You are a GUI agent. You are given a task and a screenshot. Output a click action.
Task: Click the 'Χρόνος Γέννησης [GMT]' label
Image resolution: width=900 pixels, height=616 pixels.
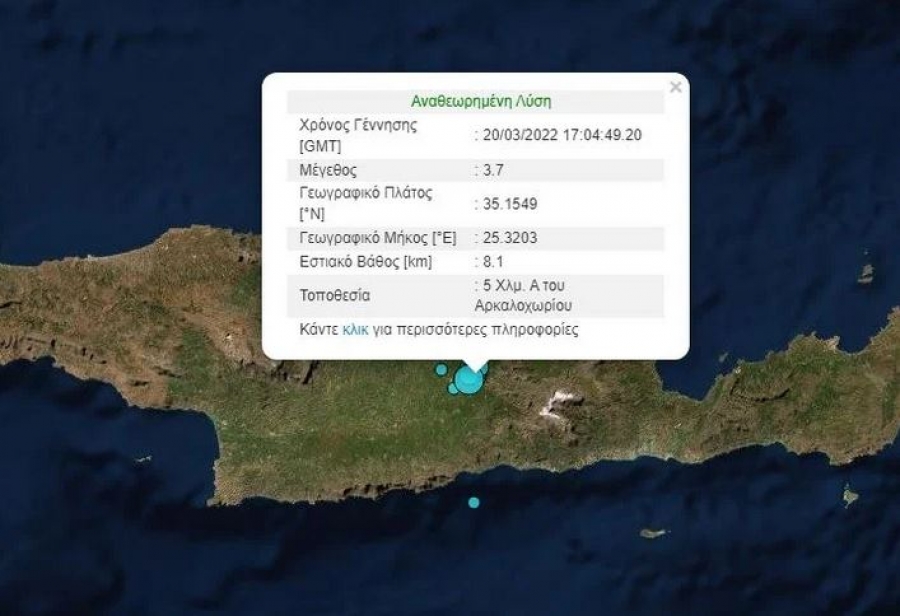(x=358, y=135)
